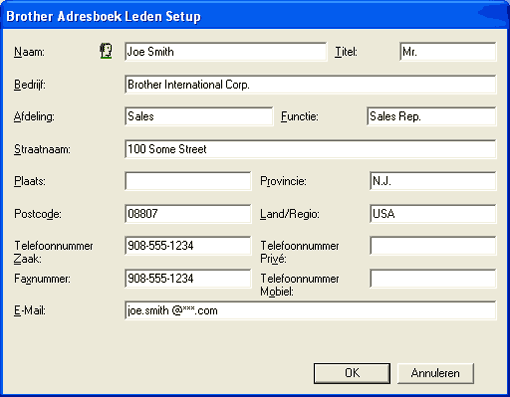This screenshot has height=397, width=510.
Task: Click the E-Mail: label text
Action: 30,311
